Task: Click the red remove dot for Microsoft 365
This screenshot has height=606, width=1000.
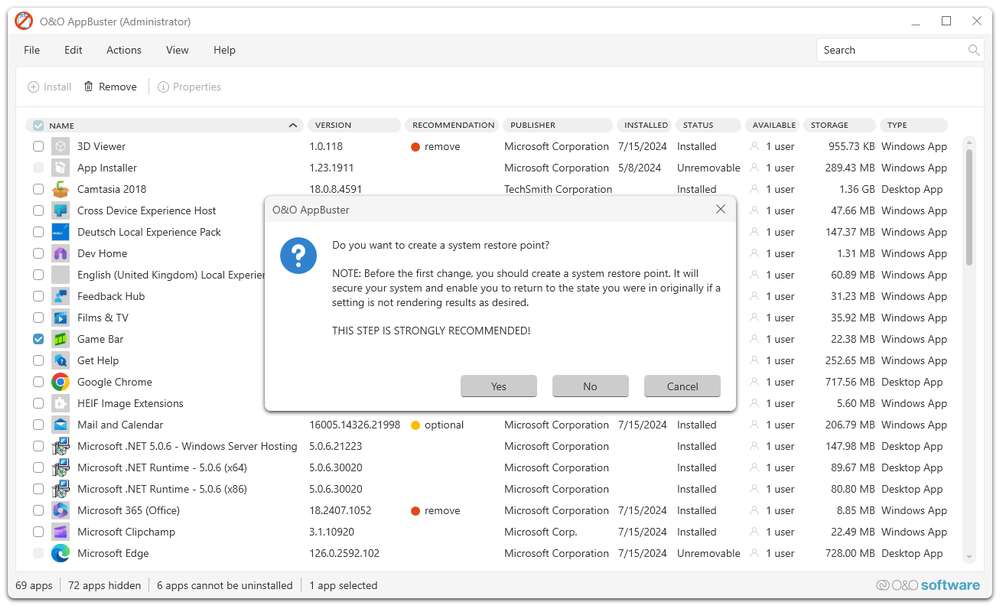Action: coord(415,511)
